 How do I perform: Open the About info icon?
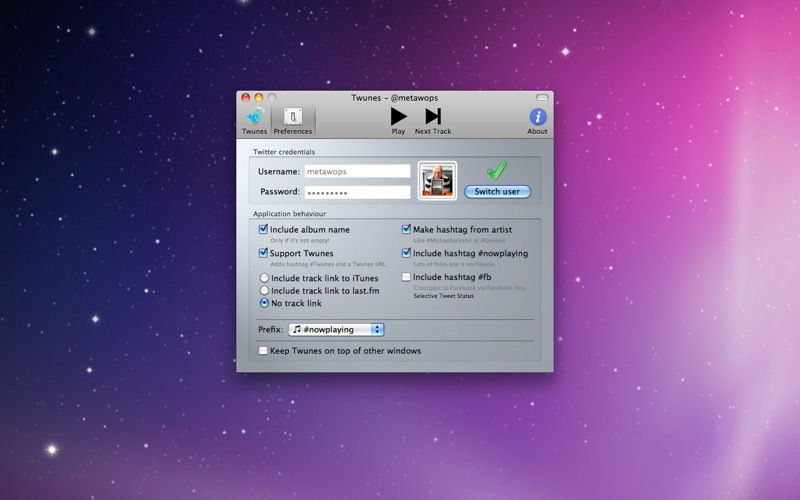coord(537,121)
